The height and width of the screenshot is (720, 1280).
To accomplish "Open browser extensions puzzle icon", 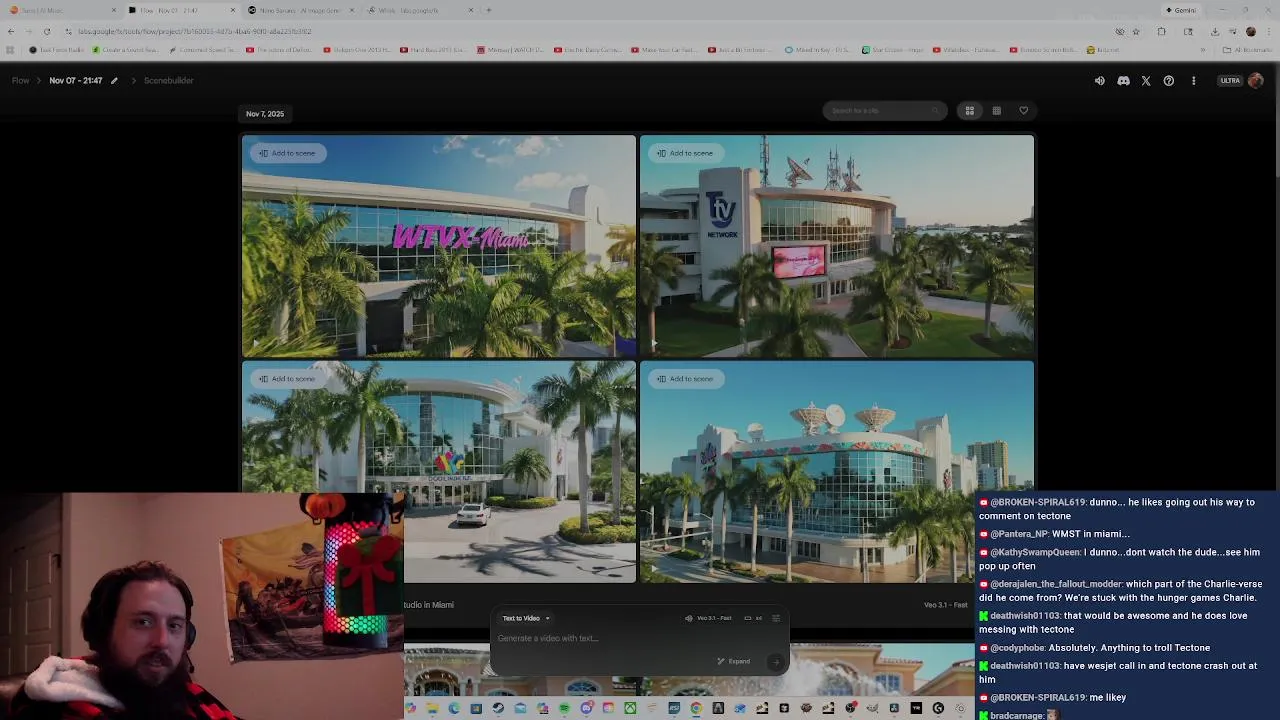I will pyautogui.click(x=1161, y=31).
